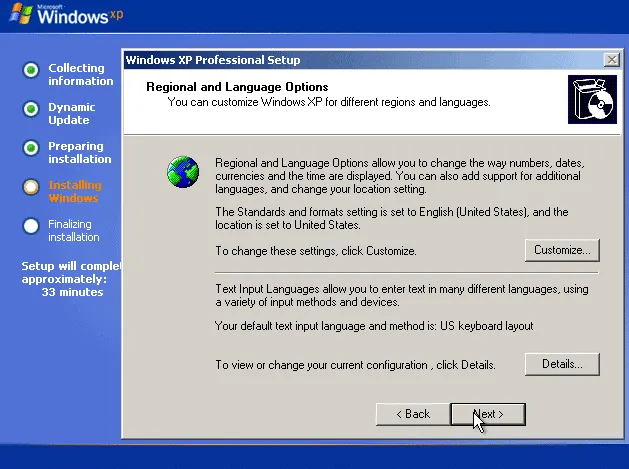The image size is (629, 469).
Task: Click the globe icon
Action: pos(183,172)
